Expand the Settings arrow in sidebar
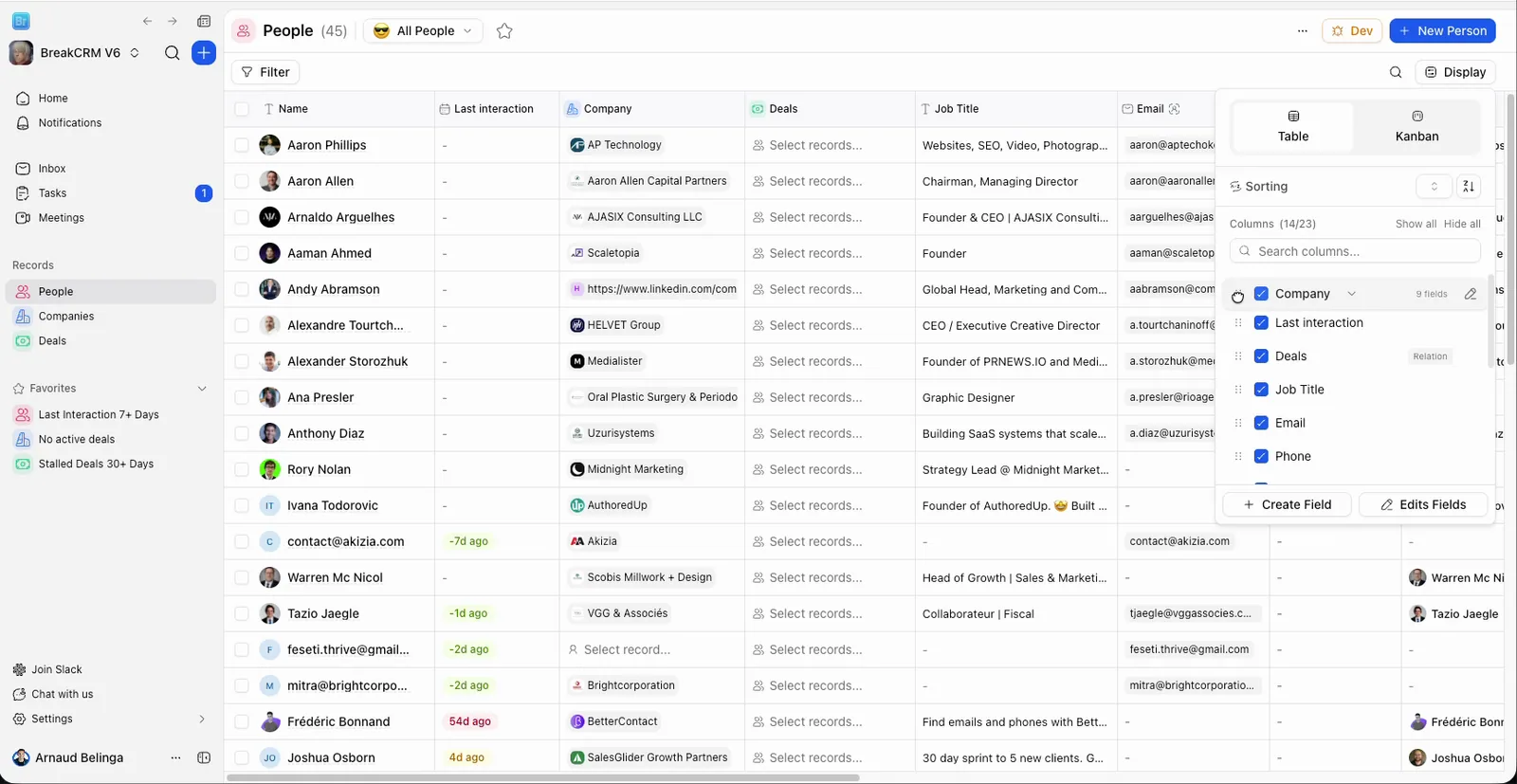 pyautogui.click(x=202, y=720)
